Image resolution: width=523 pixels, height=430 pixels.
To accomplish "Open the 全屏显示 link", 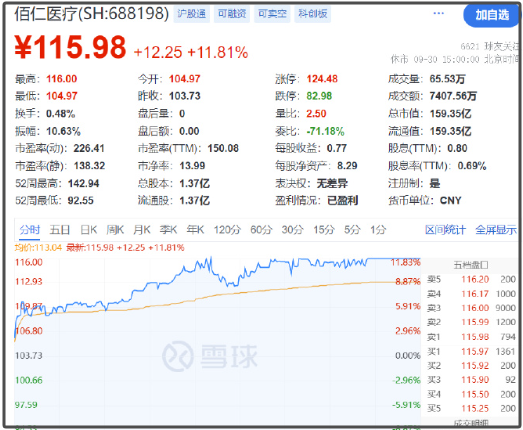I will (496, 230).
